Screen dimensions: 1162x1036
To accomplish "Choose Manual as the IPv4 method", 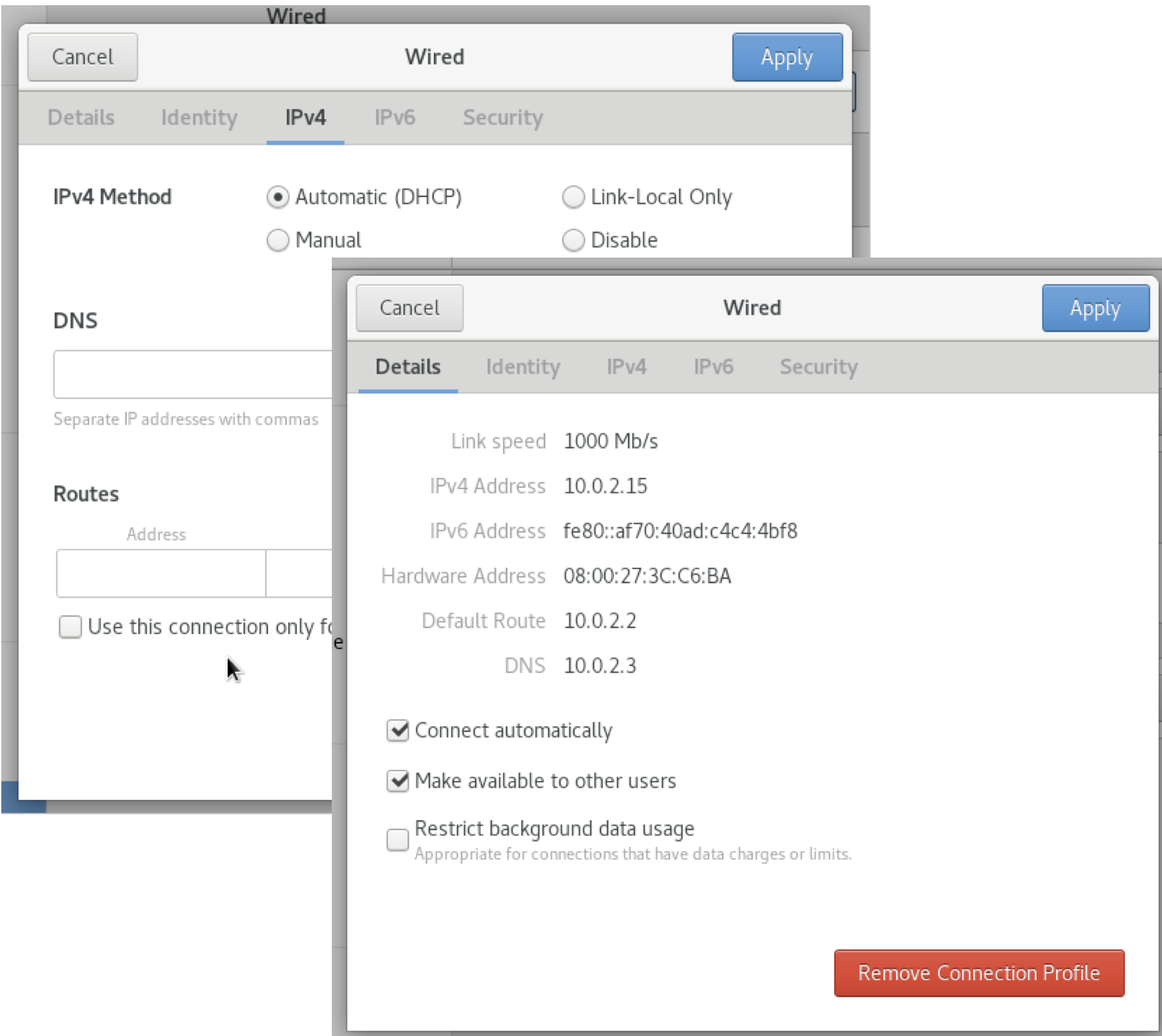I will pyautogui.click(x=278, y=240).
